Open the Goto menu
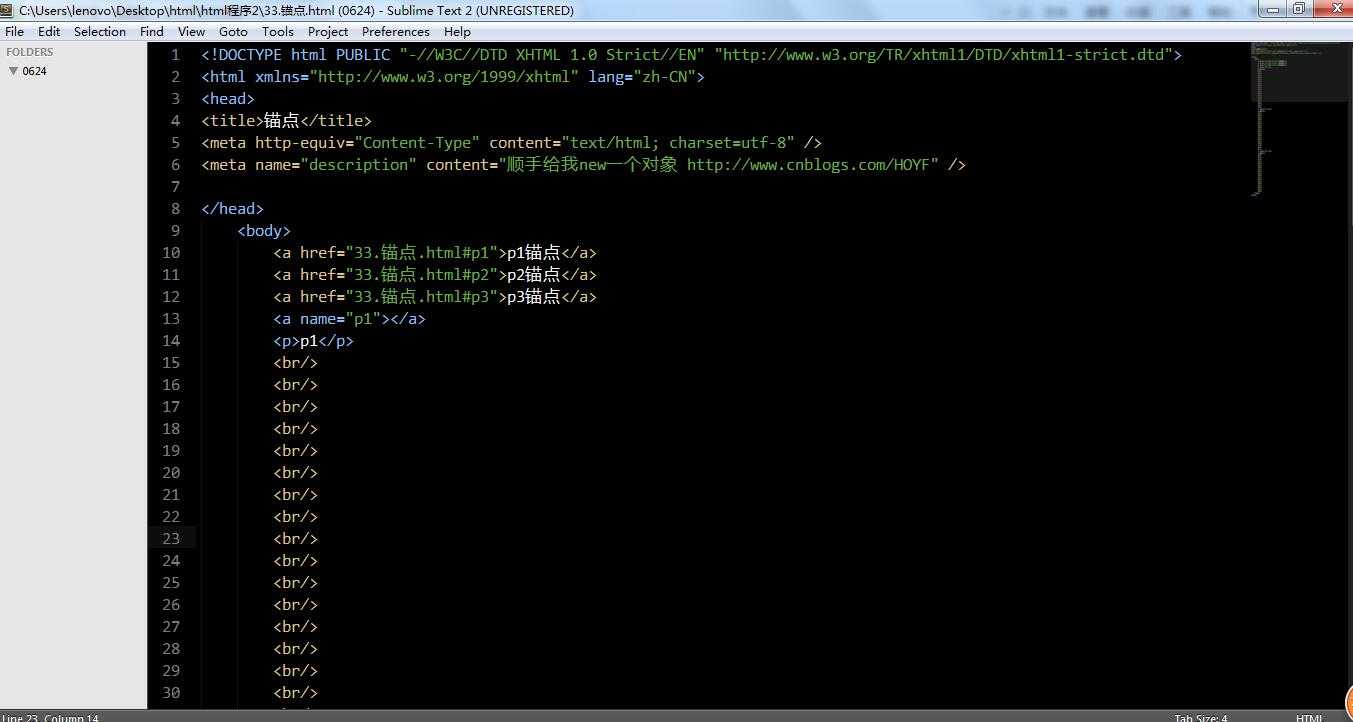This screenshot has height=722, width=1353. coord(233,31)
